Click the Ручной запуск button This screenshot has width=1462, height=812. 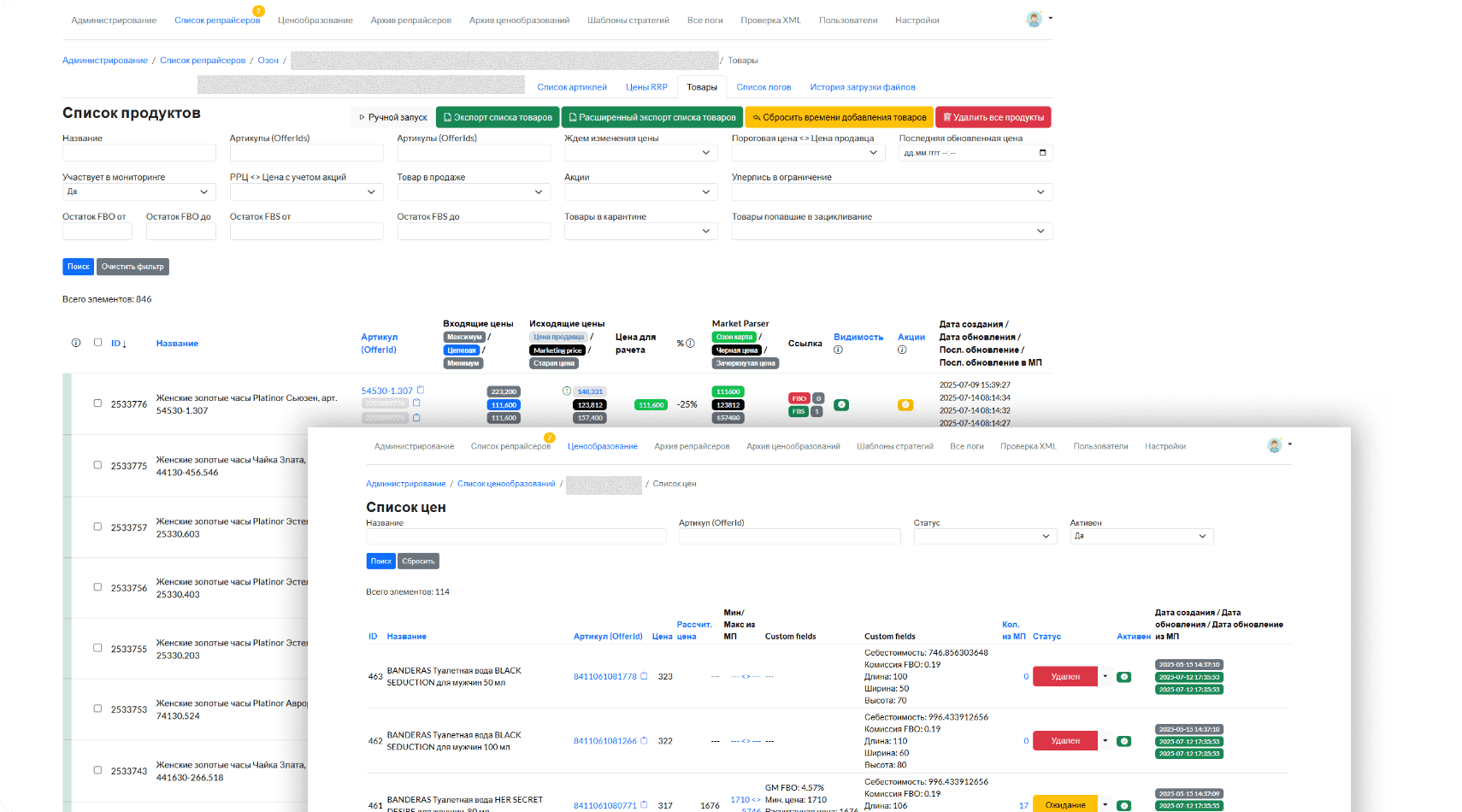pyautogui.click(x=393, y=117)
